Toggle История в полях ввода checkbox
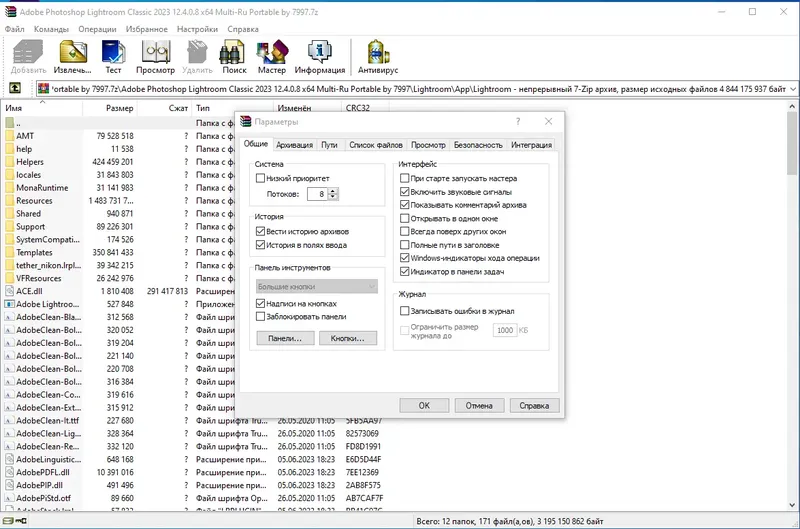This screenshot has width=800, height=529. coord(260,245)
